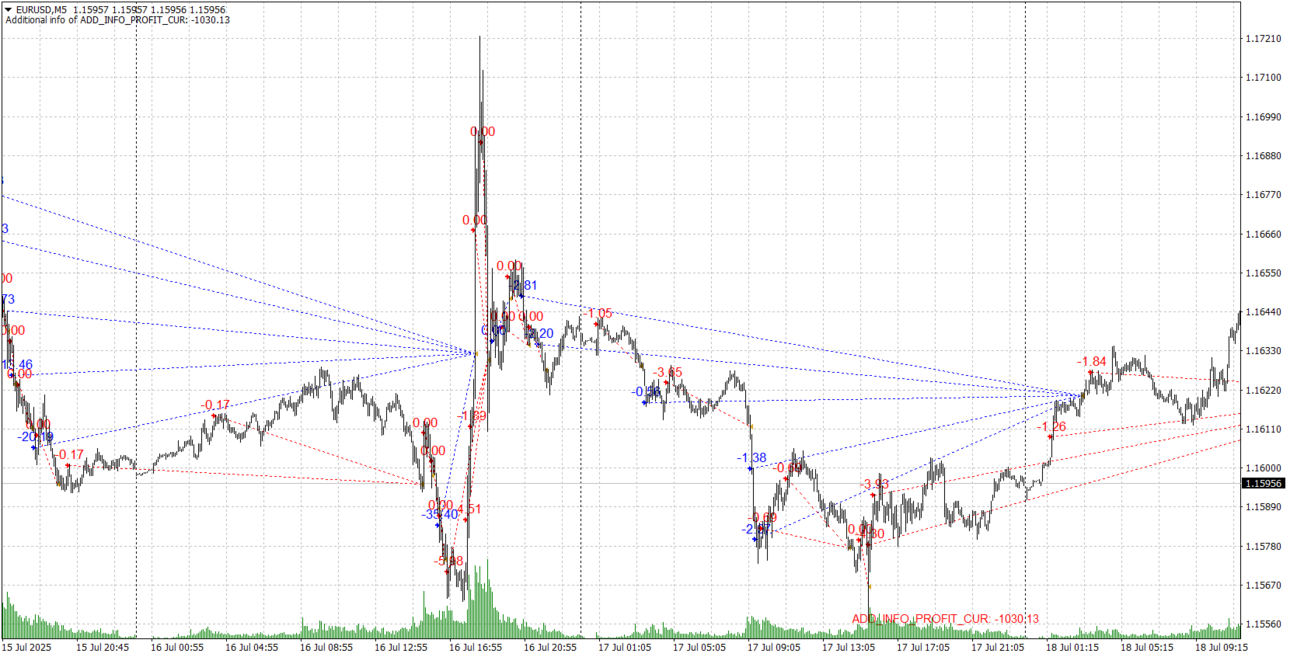Click the 15 Jul 2025 time label
The image size is (1290, 657).
point(26,647)
